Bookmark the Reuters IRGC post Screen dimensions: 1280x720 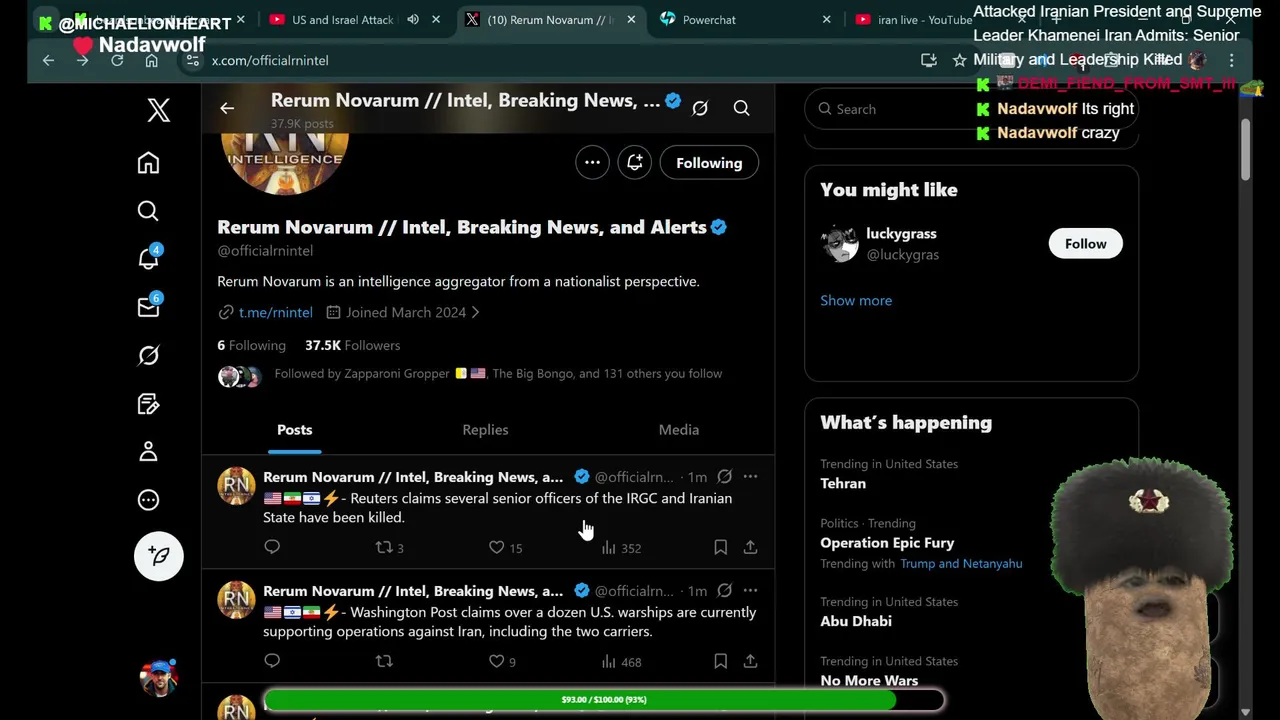click(x=720, y=547)
